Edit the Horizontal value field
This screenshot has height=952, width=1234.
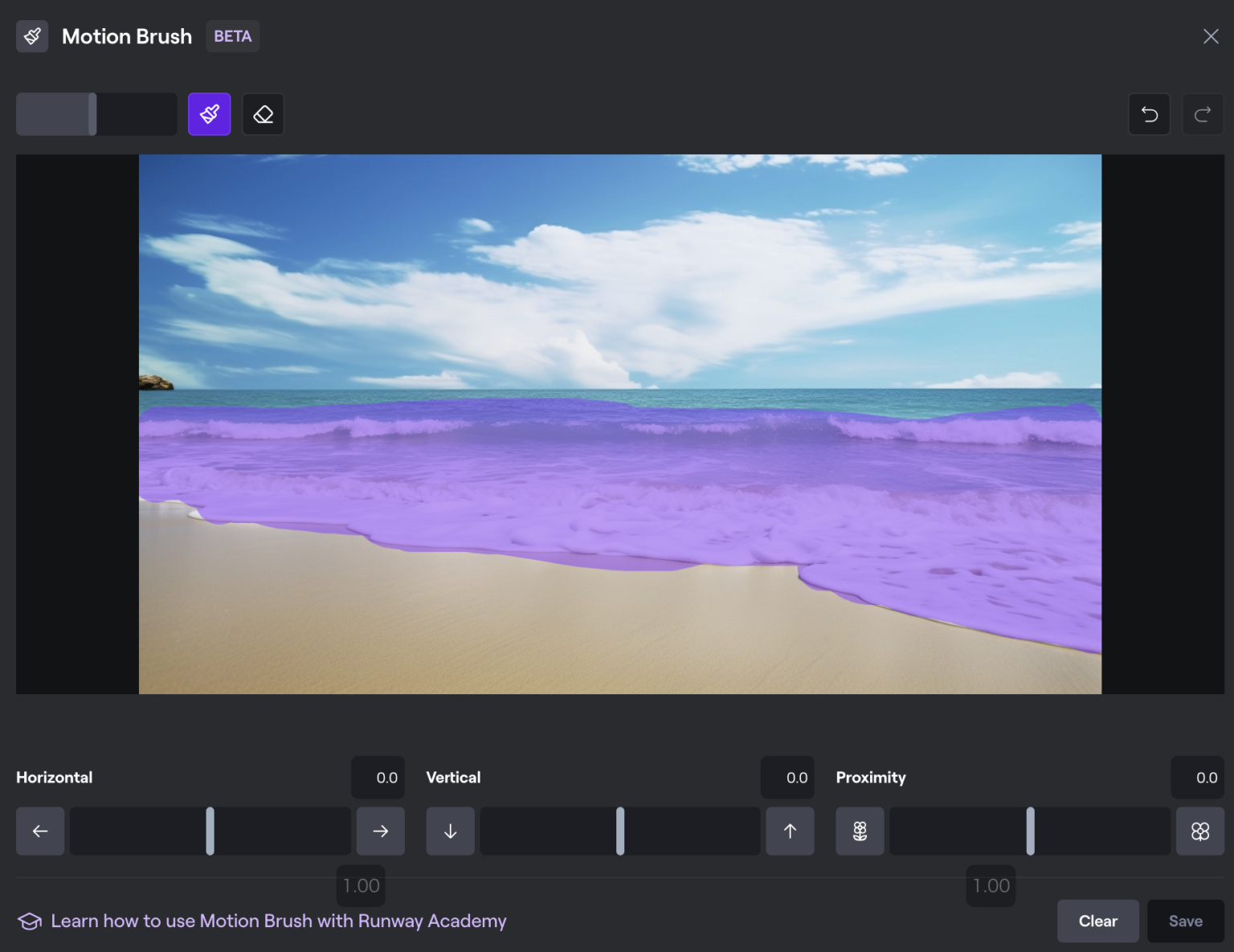pos(378,777)
